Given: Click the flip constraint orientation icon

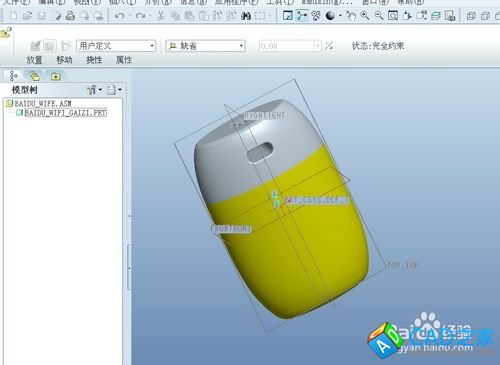Looking at the screenshot, I should [329, 46].
